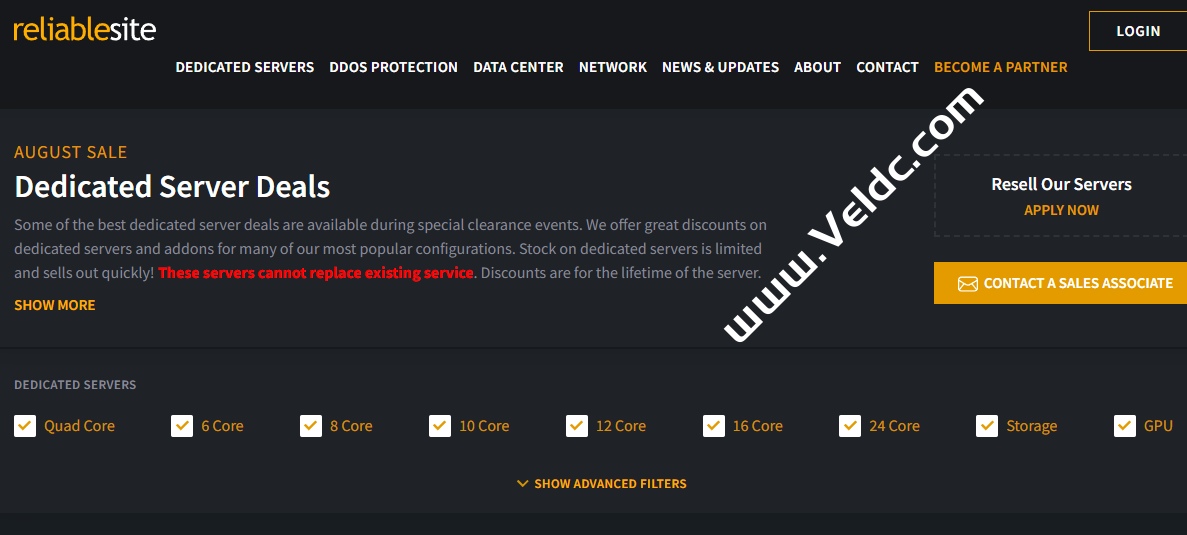Uncheck the Quad Core checkbox
Screen dimensions: 1187x535
click(x=25, y=426)
